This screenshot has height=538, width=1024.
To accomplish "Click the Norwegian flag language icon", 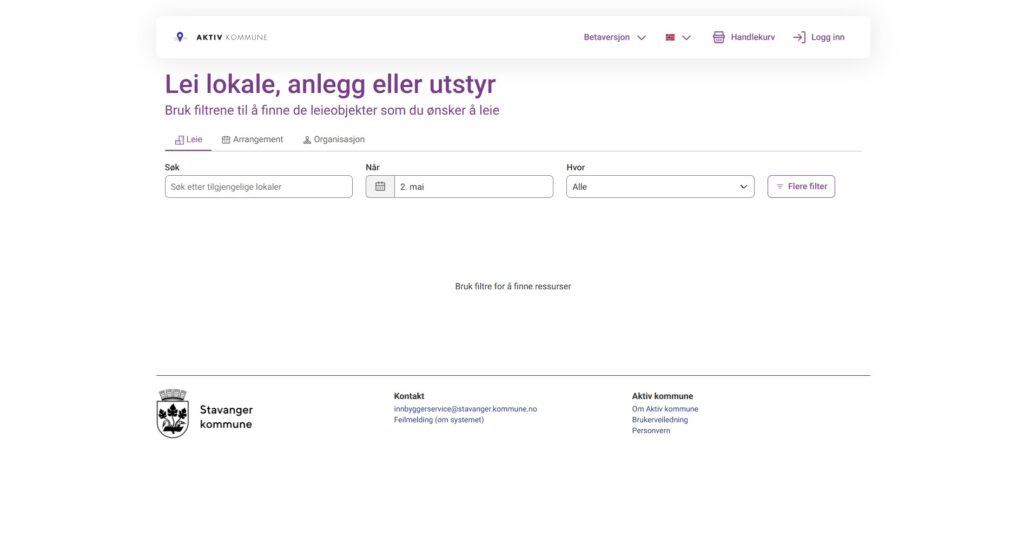I will coord(670,37).
